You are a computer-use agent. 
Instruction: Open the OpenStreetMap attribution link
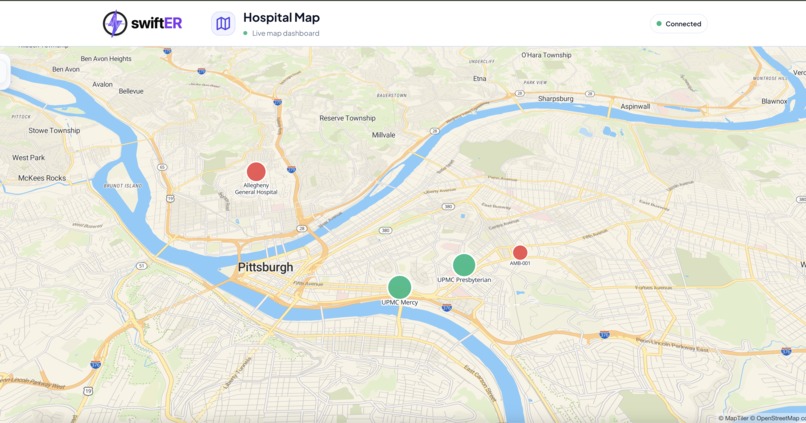pos(776,418)
